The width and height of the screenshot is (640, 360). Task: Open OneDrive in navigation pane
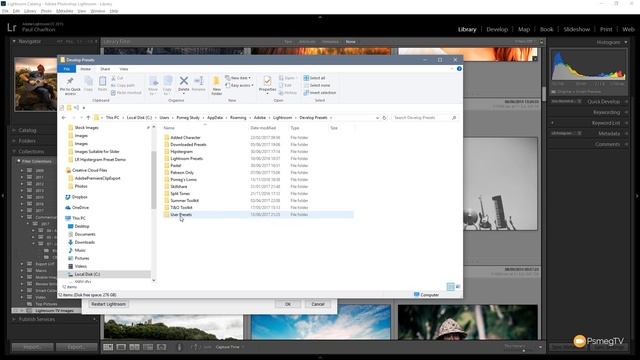pyautogui.click(x=77, y=207)
